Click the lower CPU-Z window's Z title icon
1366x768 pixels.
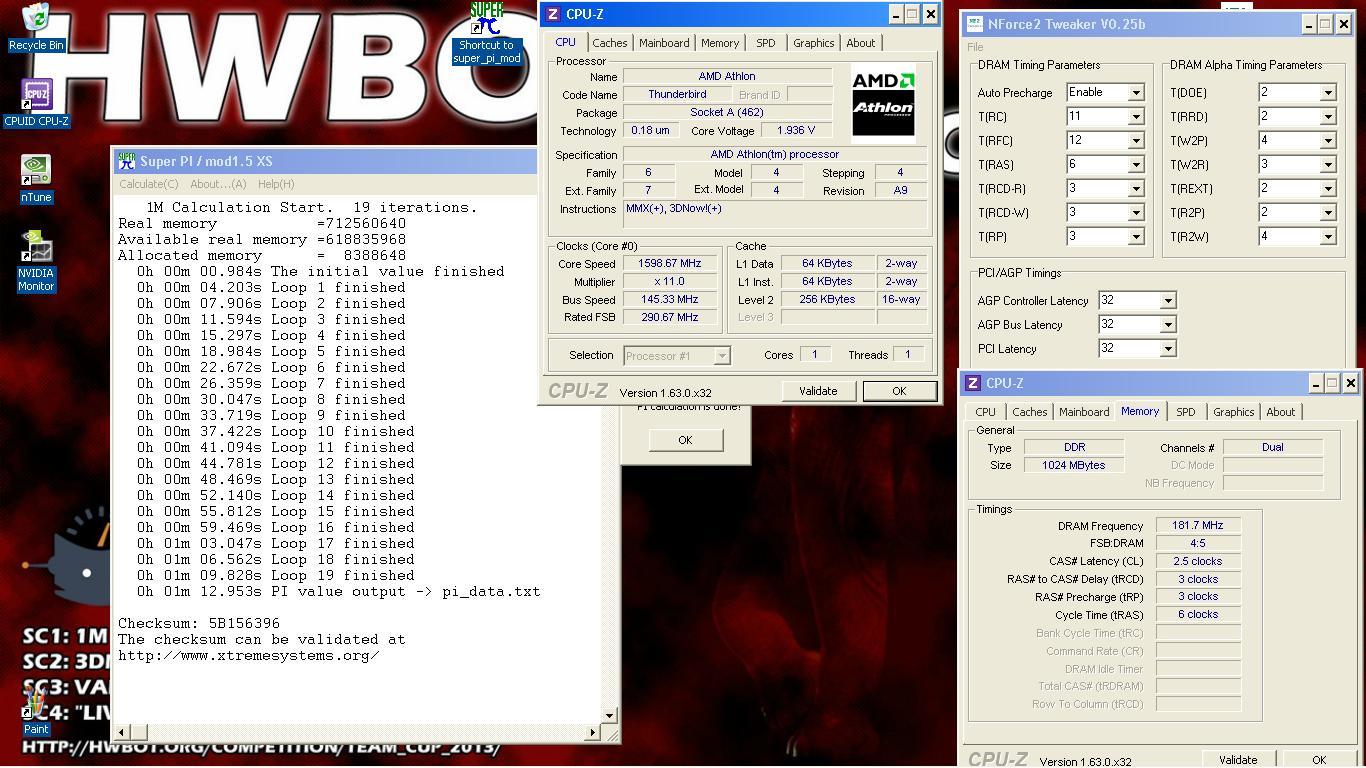[973, 383]
